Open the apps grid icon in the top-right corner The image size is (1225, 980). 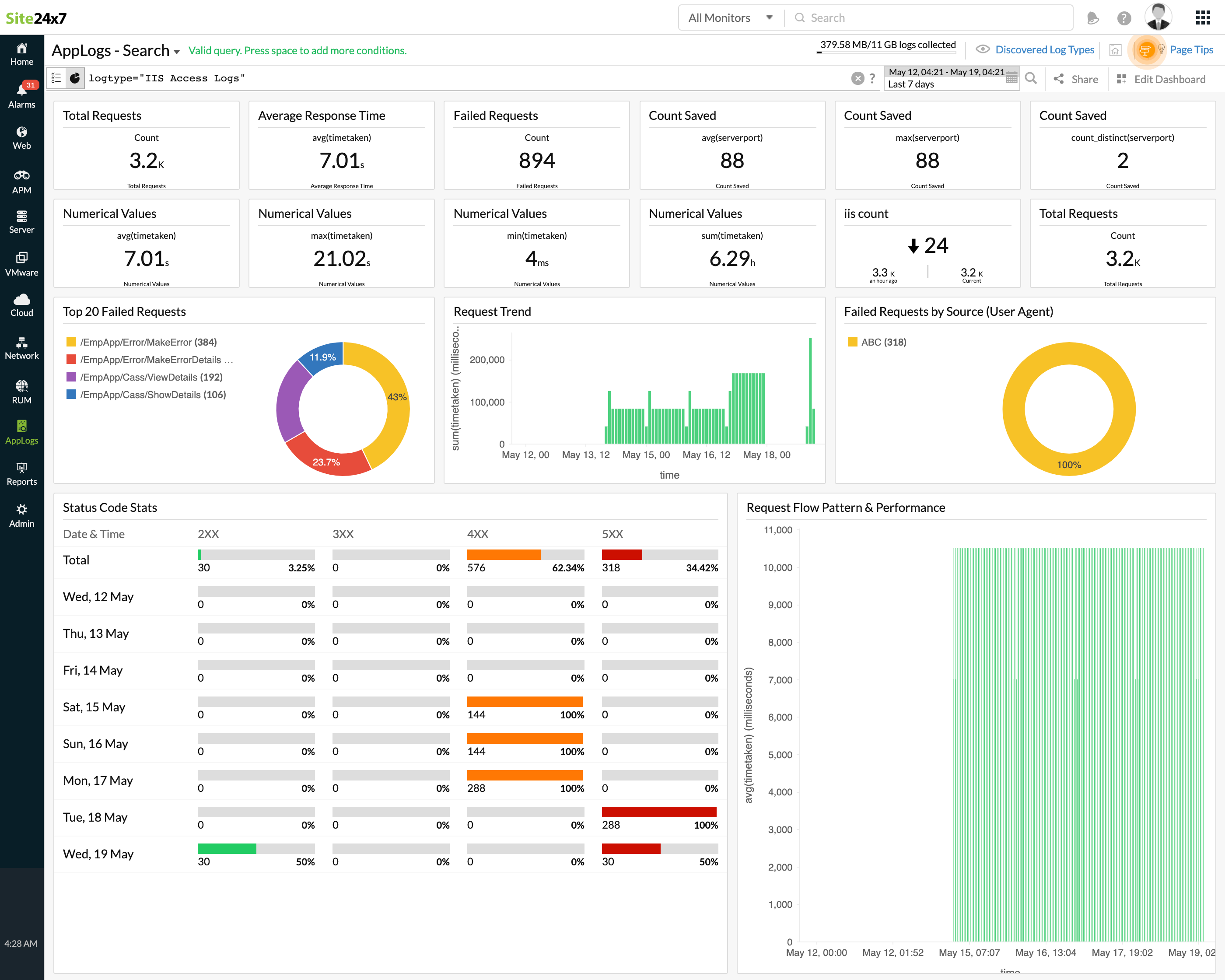pos(1203,17)
